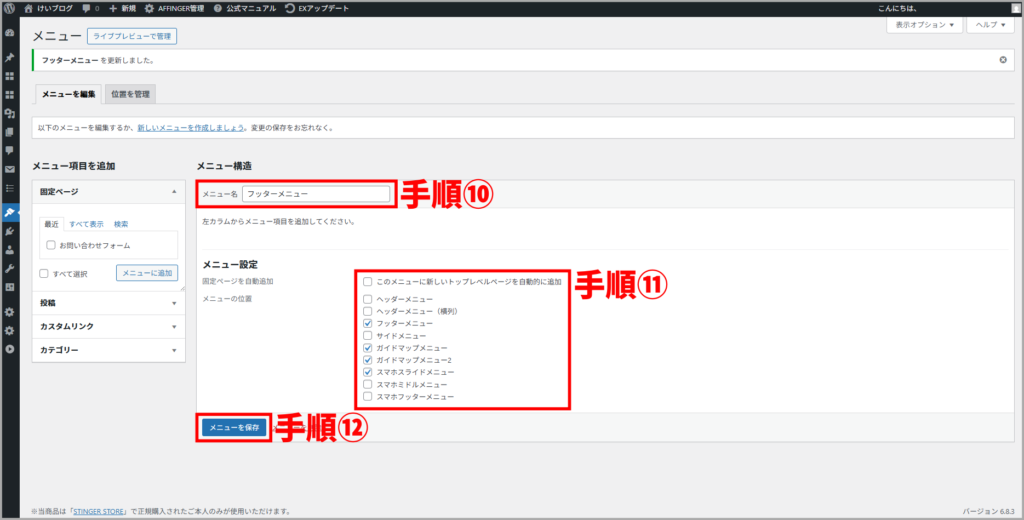
Task: Click the メニューを保存 button
Action: pyautogui.click(x=235, y=427)
